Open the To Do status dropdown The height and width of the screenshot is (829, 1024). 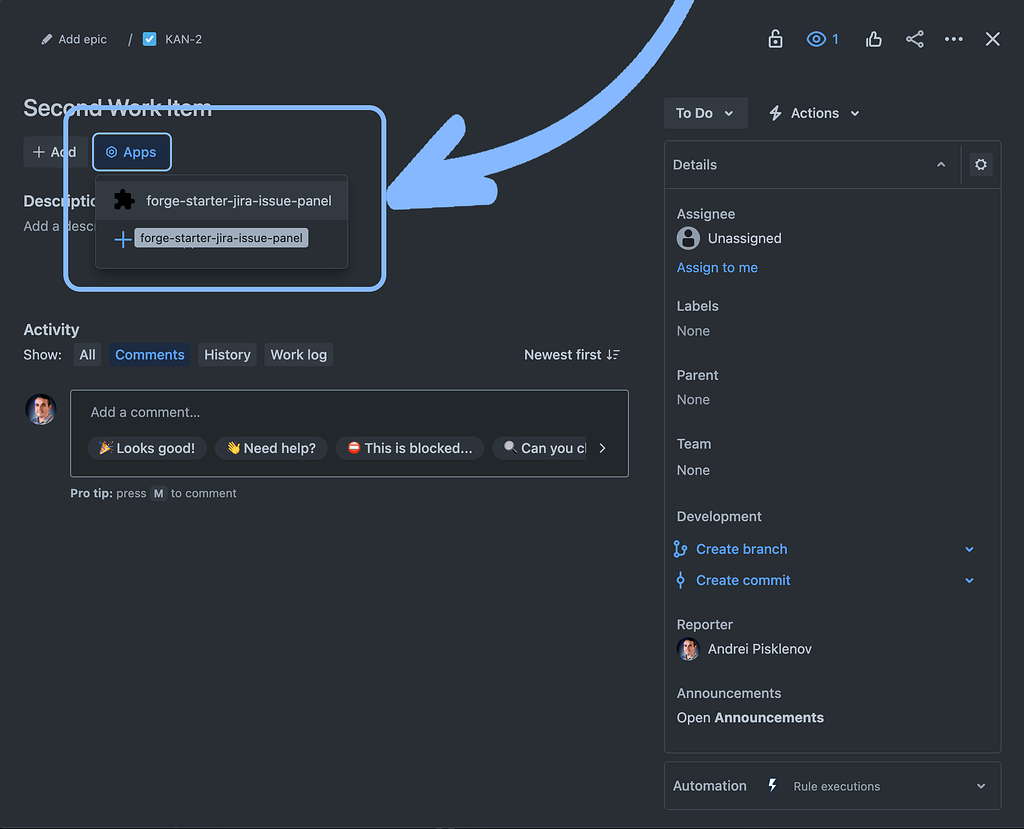(x=705, y=113)
